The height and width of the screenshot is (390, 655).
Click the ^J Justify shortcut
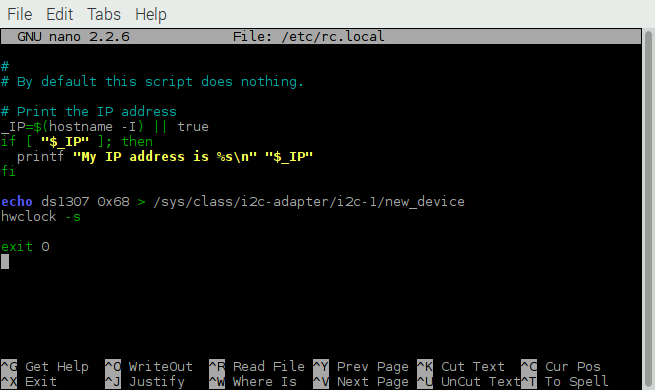click(x=145, y=382)
